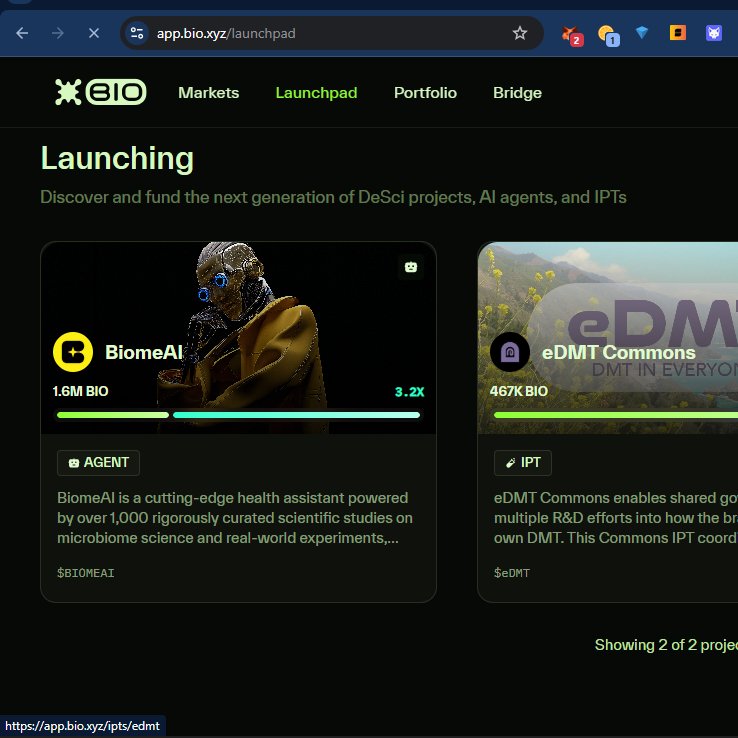The image size is (738, 738).
Task: Click the 3.2X multiplier value
Action: 409,392
